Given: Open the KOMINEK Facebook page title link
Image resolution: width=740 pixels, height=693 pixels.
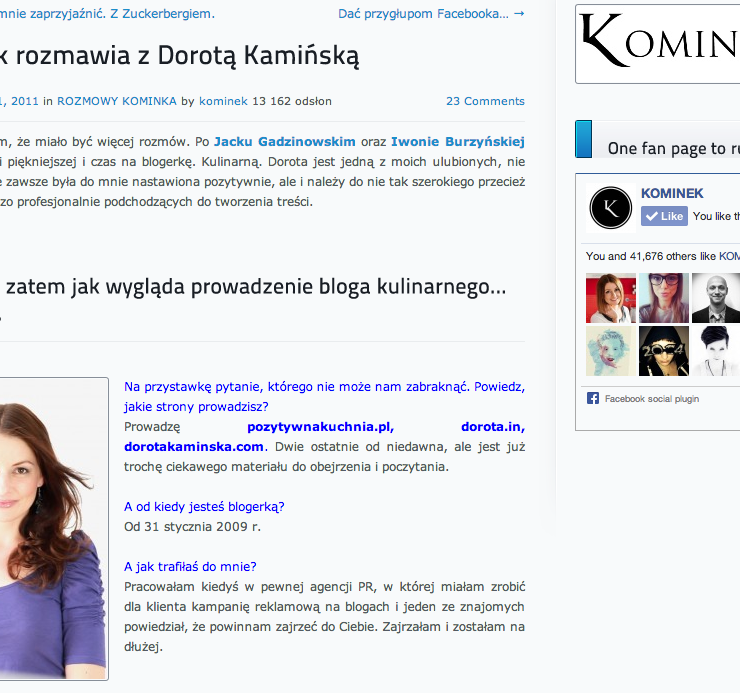Looking at the screenshot, I should tap(672, 193).
